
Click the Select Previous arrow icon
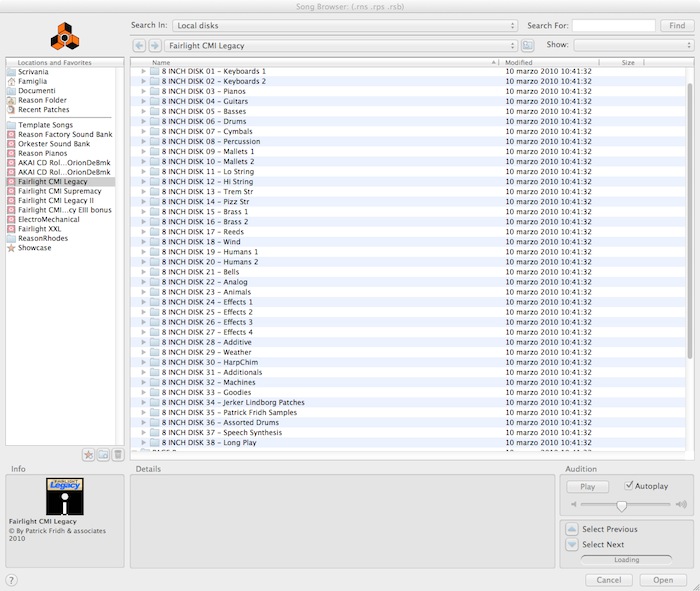point(572,529)
